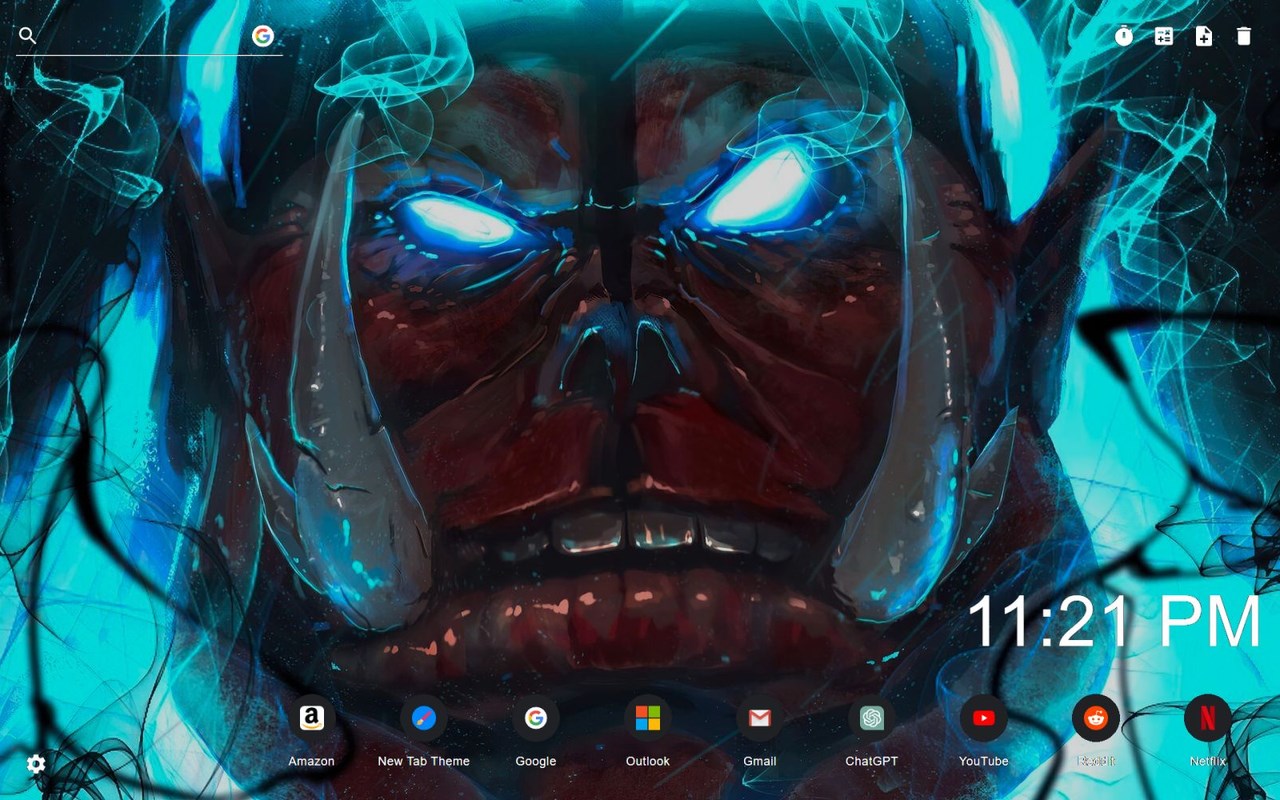
Task: Add a new note with the file-plus icon
Action: pos(1204,36)
